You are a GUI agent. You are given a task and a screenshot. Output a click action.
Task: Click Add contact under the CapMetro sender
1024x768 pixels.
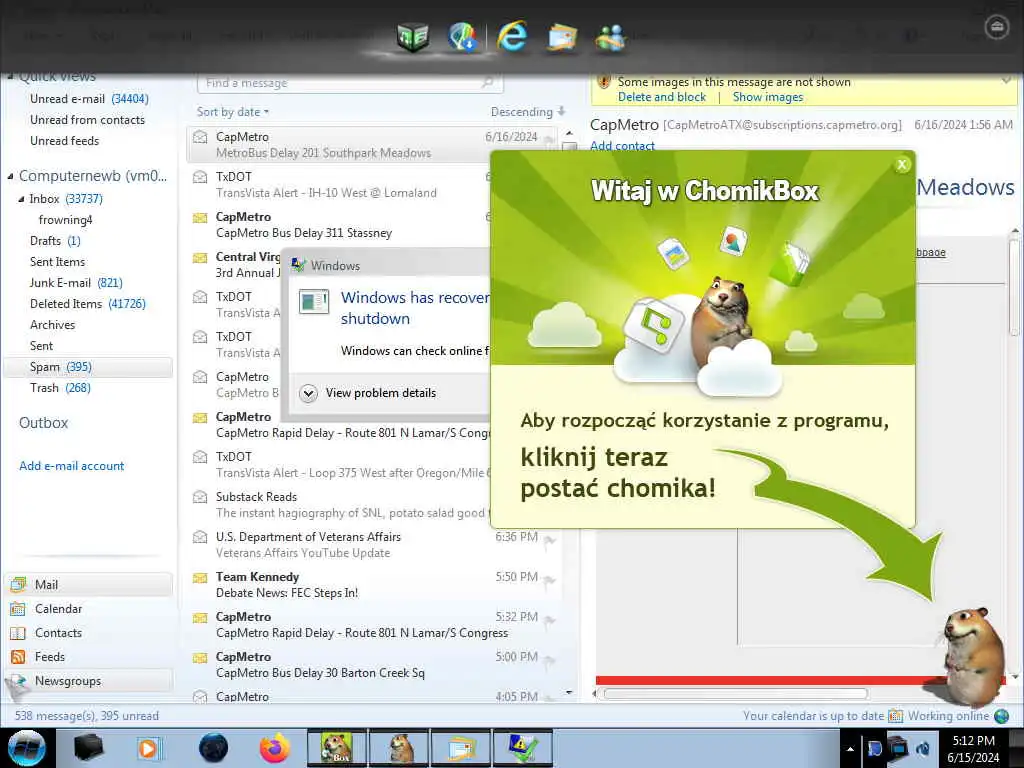(622, 146)
